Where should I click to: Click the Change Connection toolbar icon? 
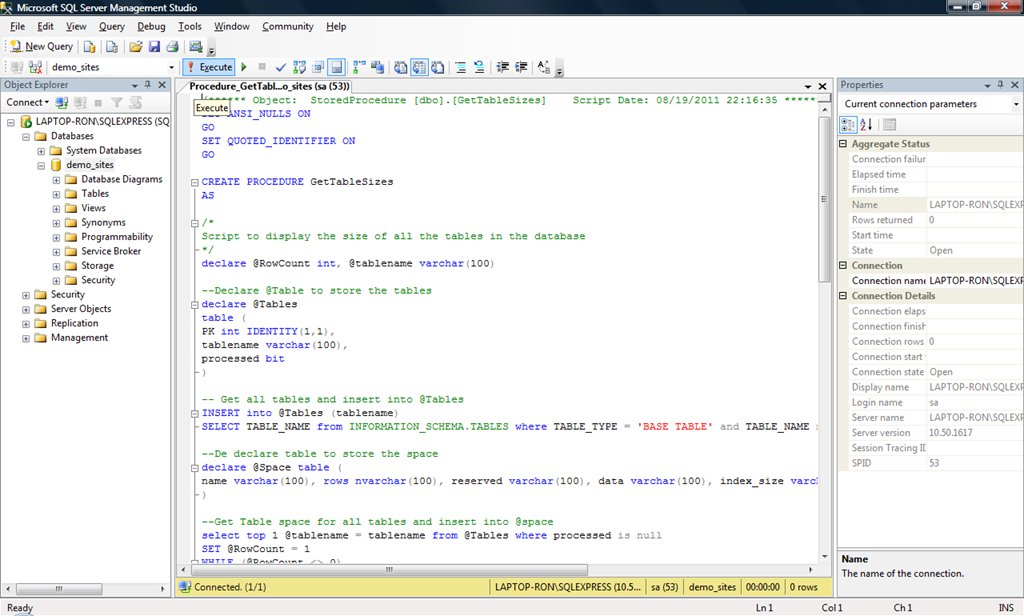tap(35, 67)
